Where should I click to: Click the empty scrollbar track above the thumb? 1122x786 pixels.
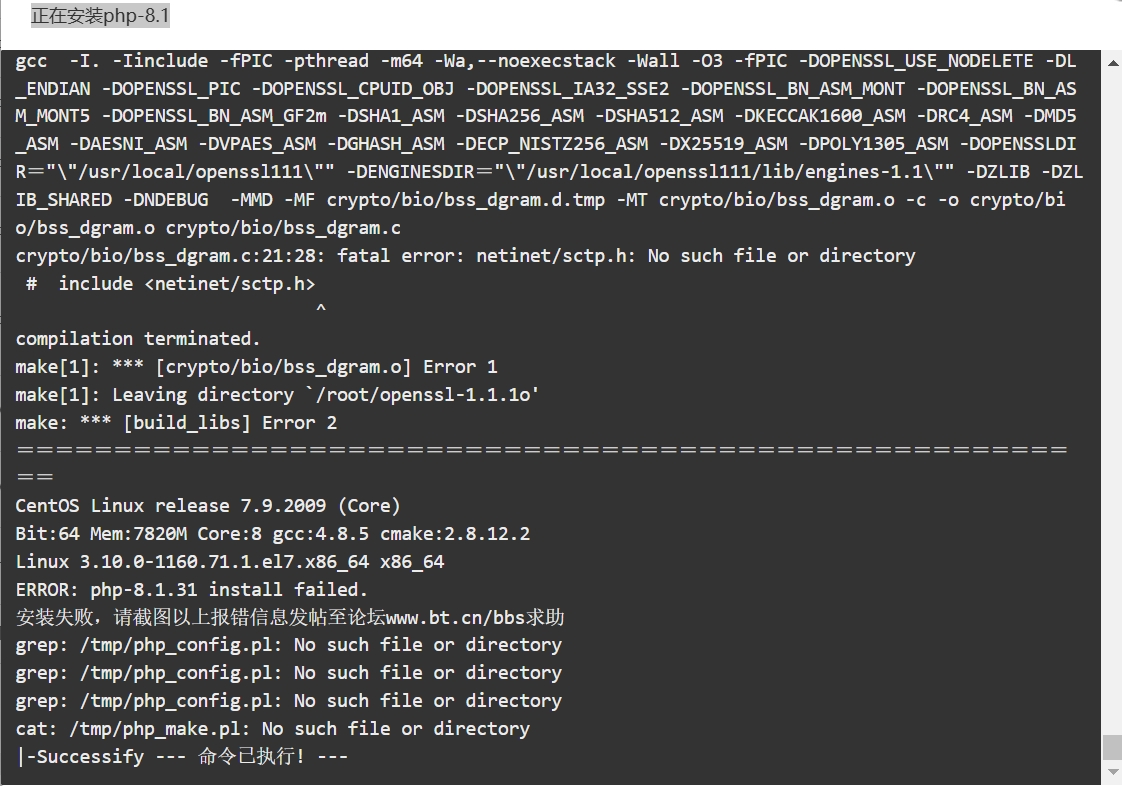[x=1113, y=401]
